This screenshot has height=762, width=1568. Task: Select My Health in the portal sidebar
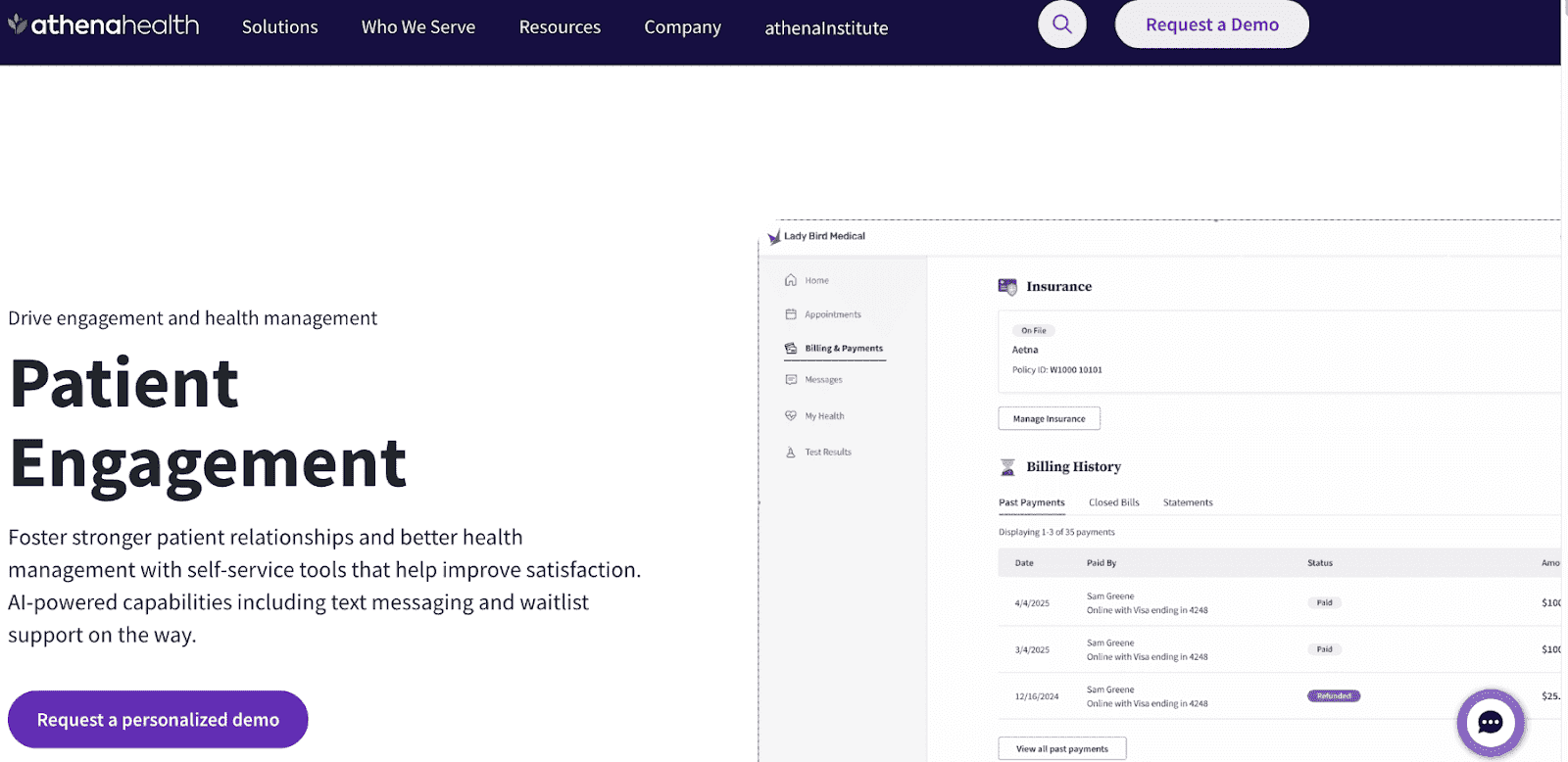point(824,415)
